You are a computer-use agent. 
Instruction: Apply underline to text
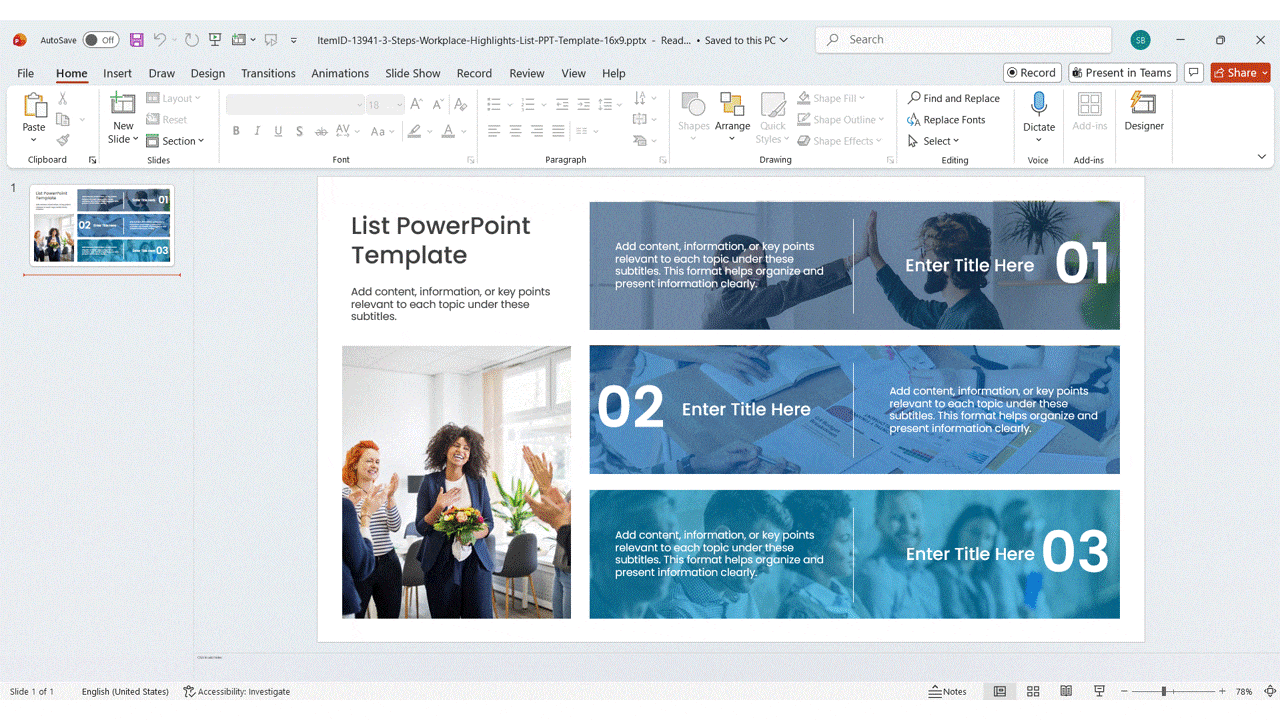(x=278, y=130)
